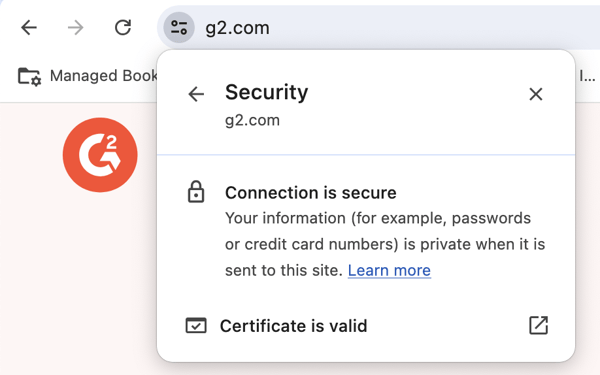Screen dimensions: 600x375
Task: Click the Connection is secure heading
Action: click(x=311, y=193)
